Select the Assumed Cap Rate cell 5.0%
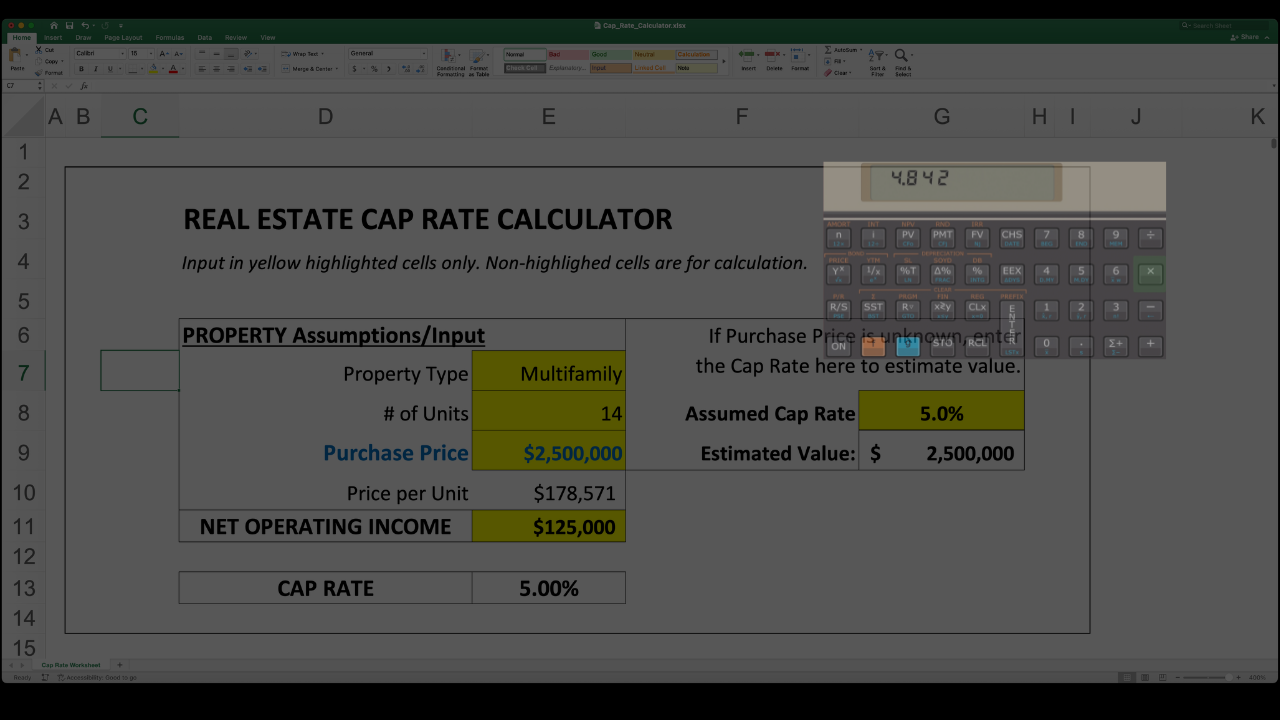 [941, 412]
